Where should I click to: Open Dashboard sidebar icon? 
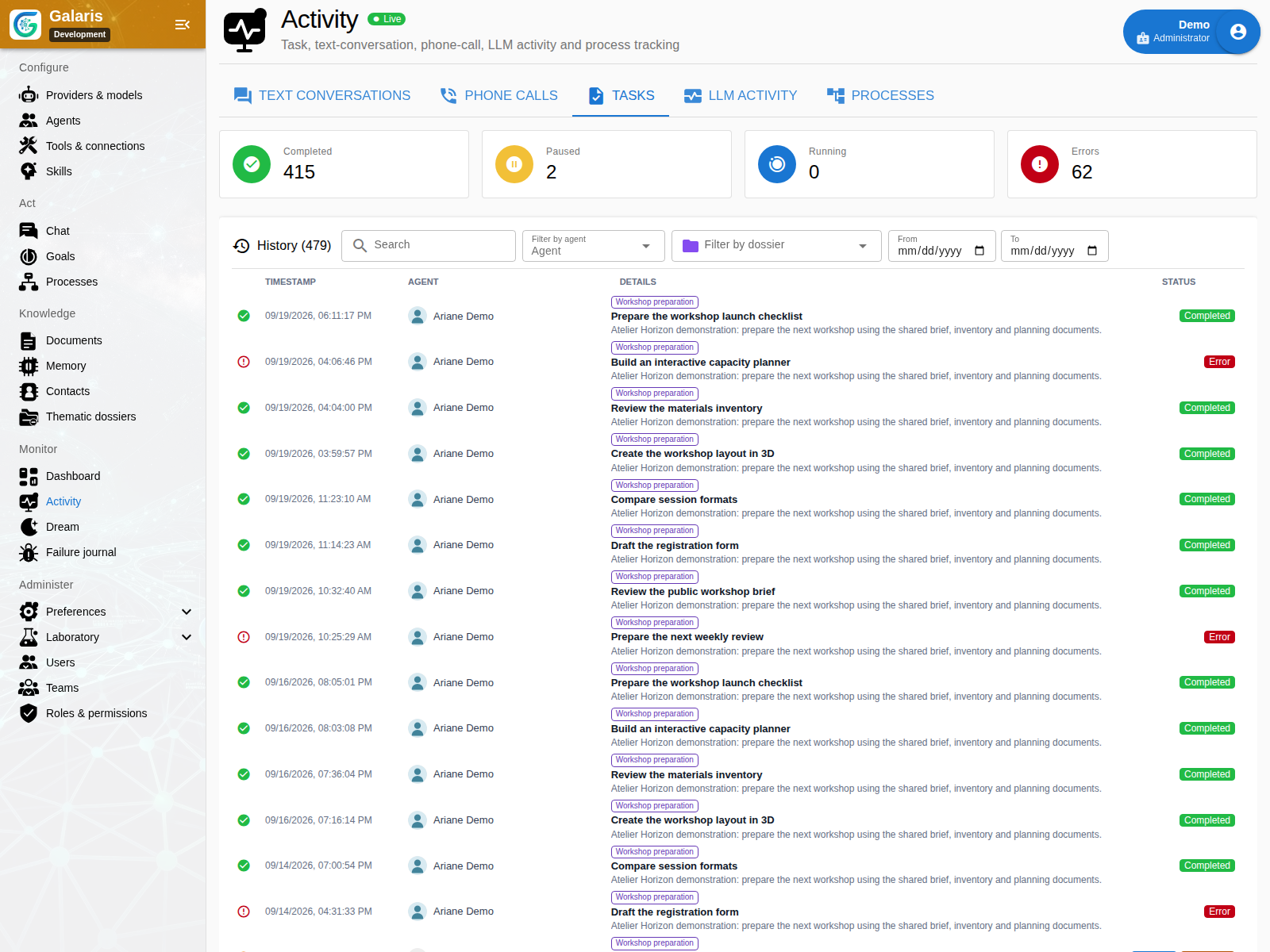click(x=29, y=476)
